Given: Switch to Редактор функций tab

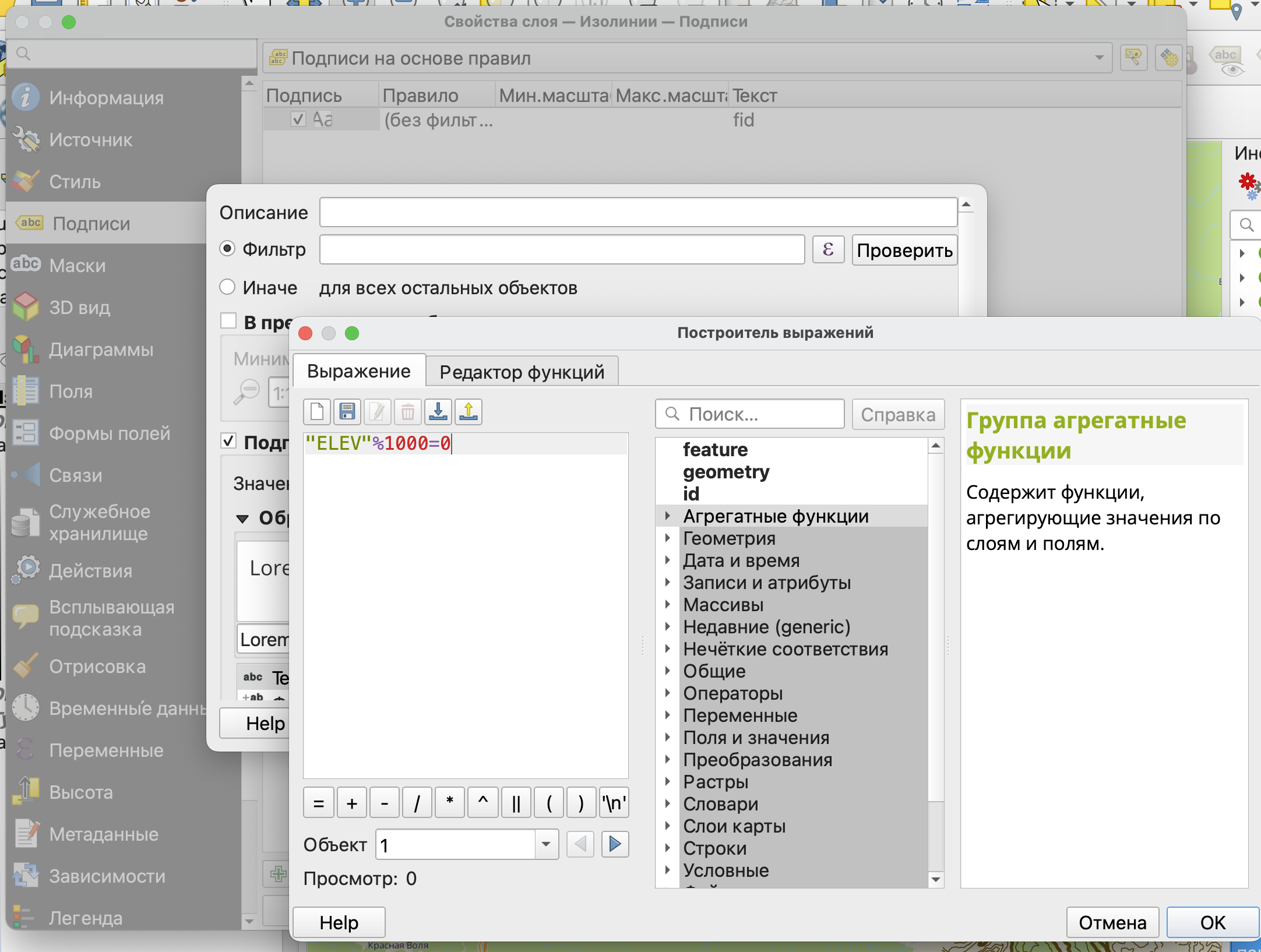Looking at the screenshot, I should [522, 372].
